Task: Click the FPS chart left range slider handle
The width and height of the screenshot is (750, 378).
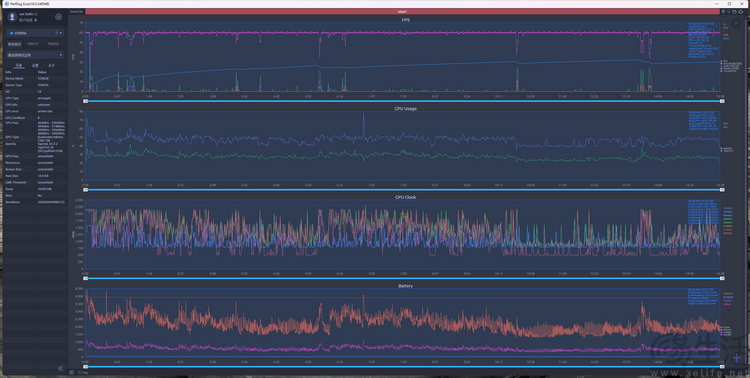Action: 86,101
